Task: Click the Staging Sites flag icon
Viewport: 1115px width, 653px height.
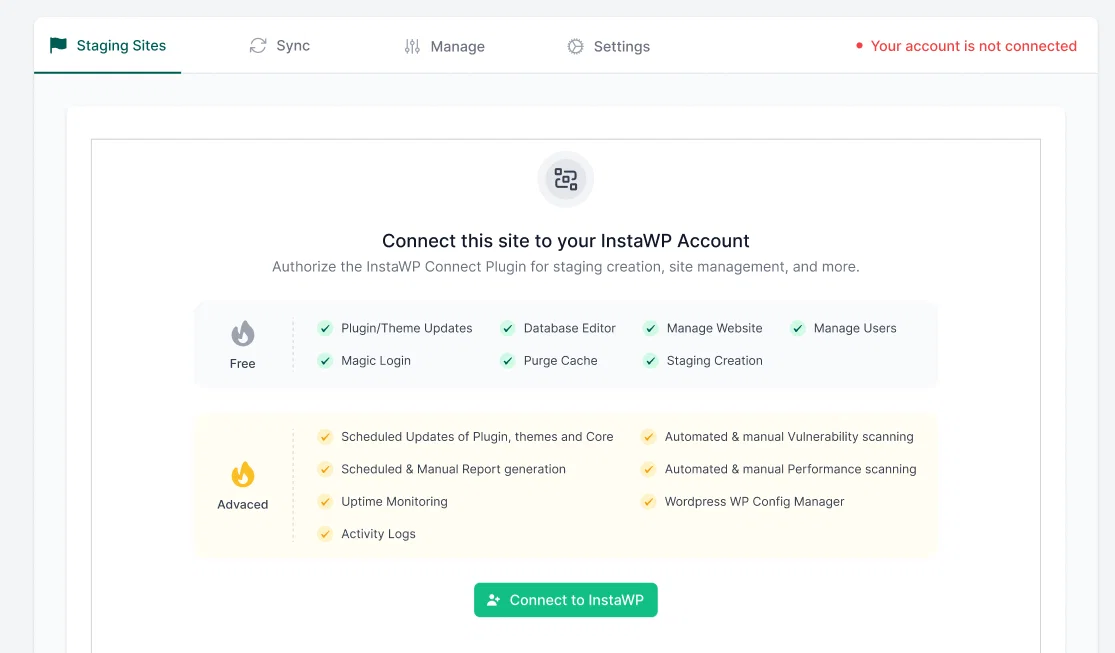Action: point(58,46)
